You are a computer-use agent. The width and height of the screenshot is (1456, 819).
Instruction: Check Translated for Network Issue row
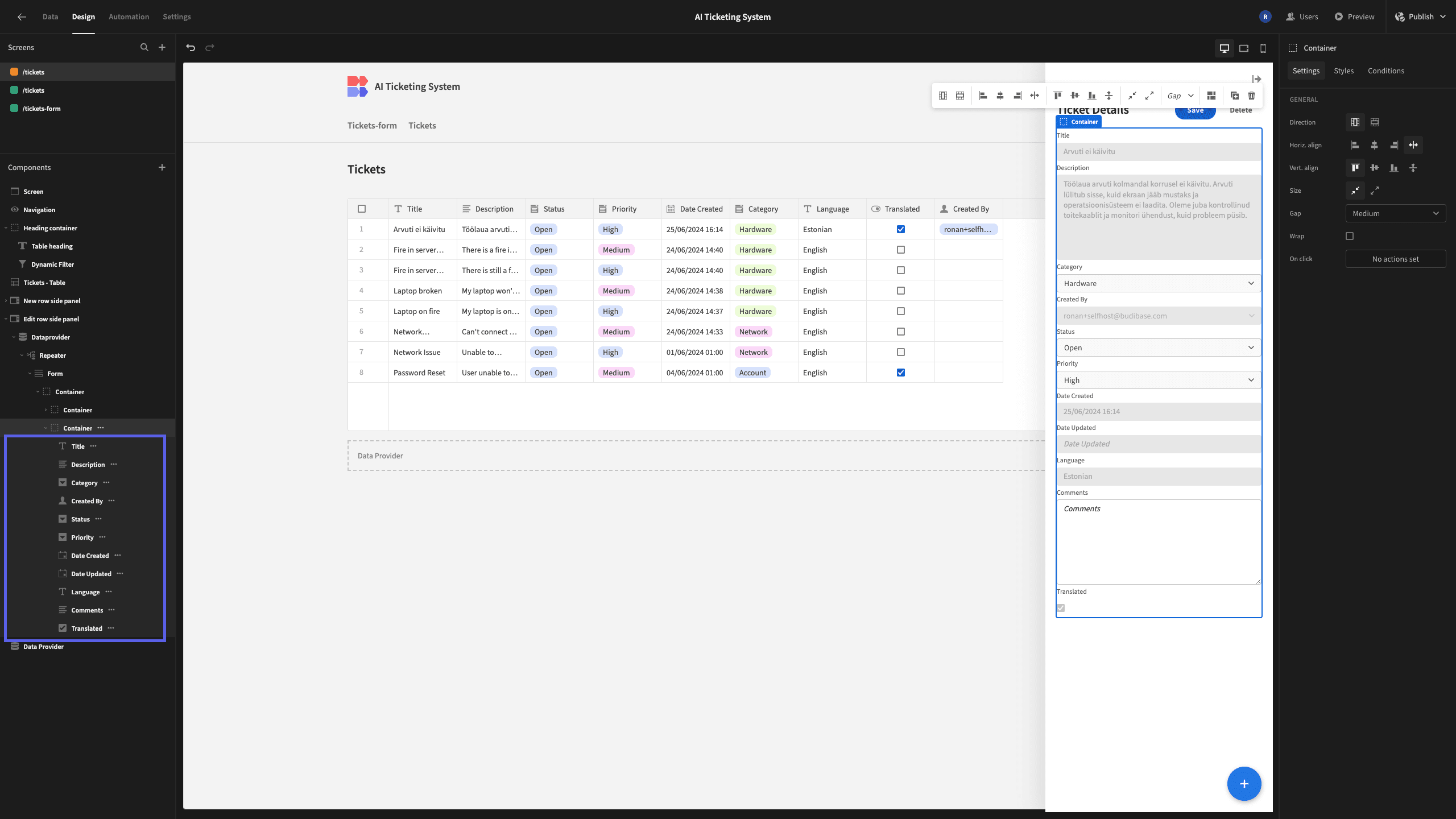901,352
